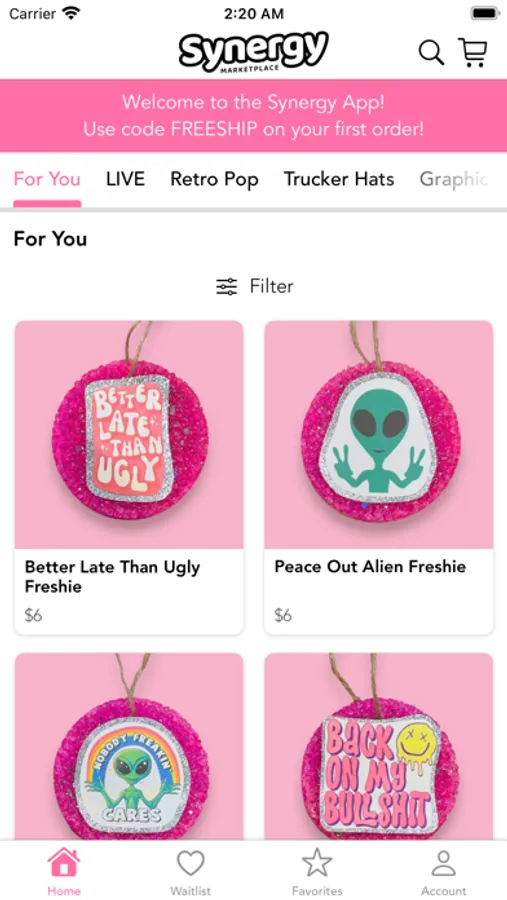Screen dimensions: 507x900
Task: Tap the Filter sliders icon
Action: 226,286
